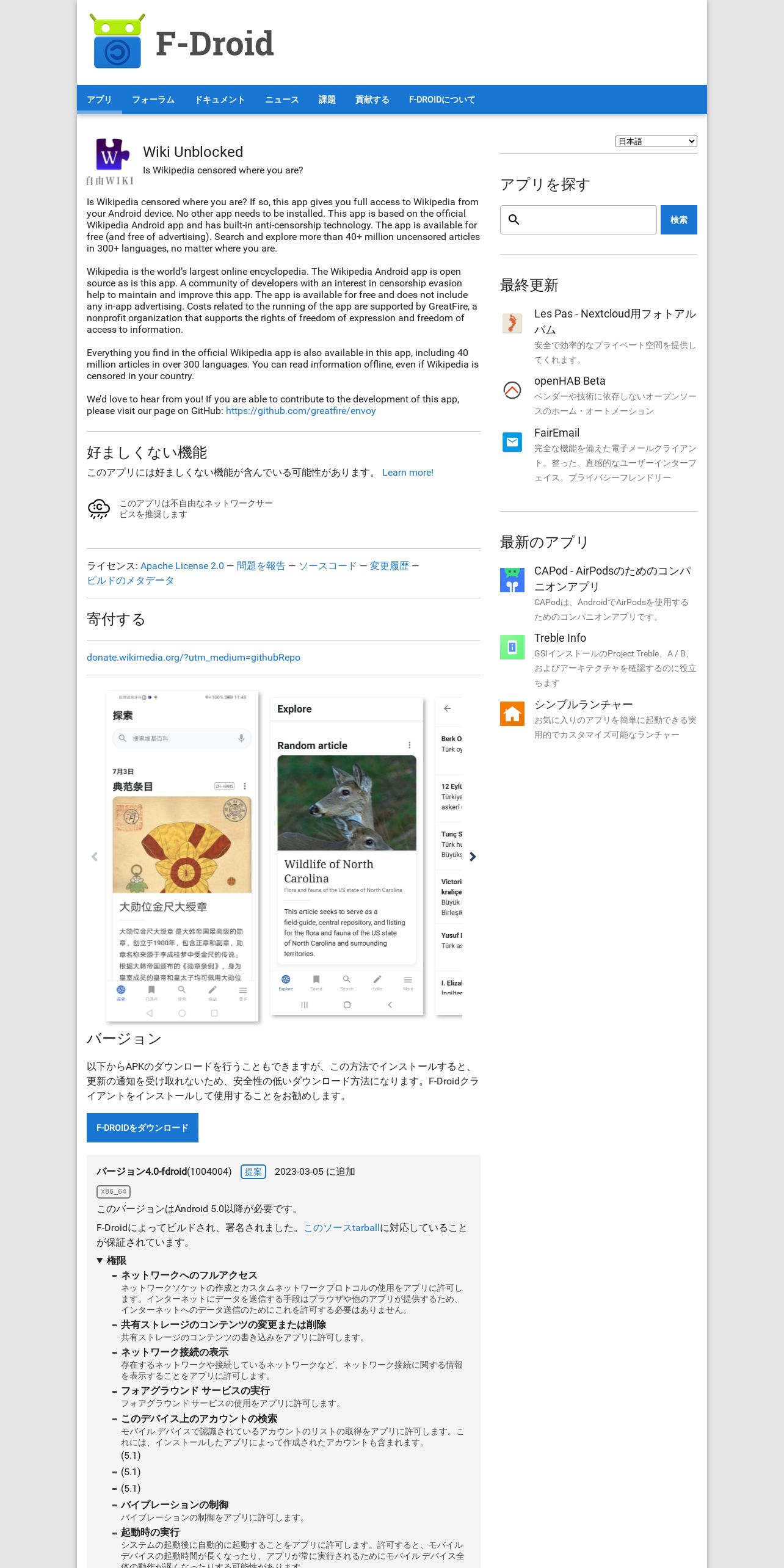
Task: Go to previous screenshot with left arrow
Action: tap(95, 857)
